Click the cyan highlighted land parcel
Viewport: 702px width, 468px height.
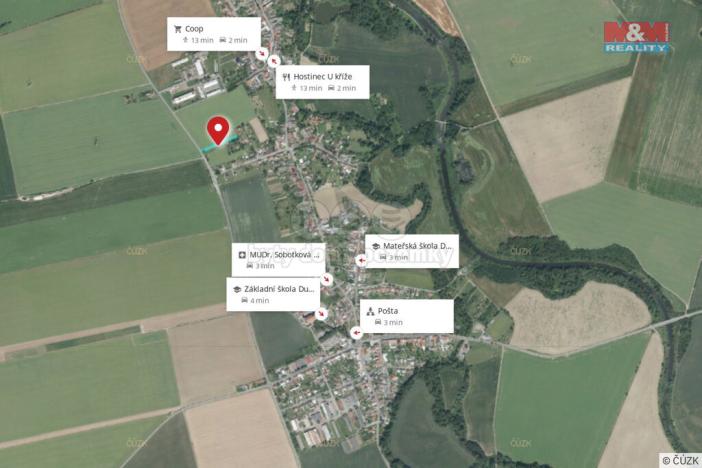pos(219,144)
